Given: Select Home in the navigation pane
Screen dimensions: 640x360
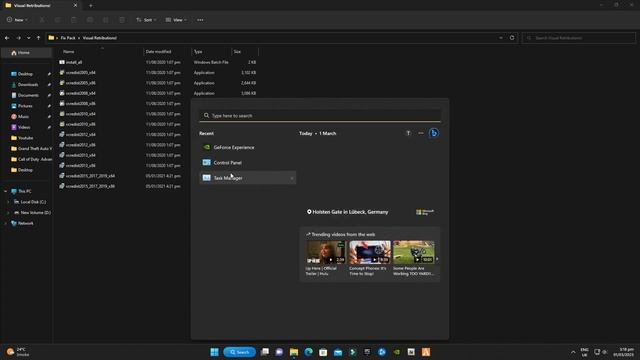Looking at the screenshot, I should [x=26, y=53].
